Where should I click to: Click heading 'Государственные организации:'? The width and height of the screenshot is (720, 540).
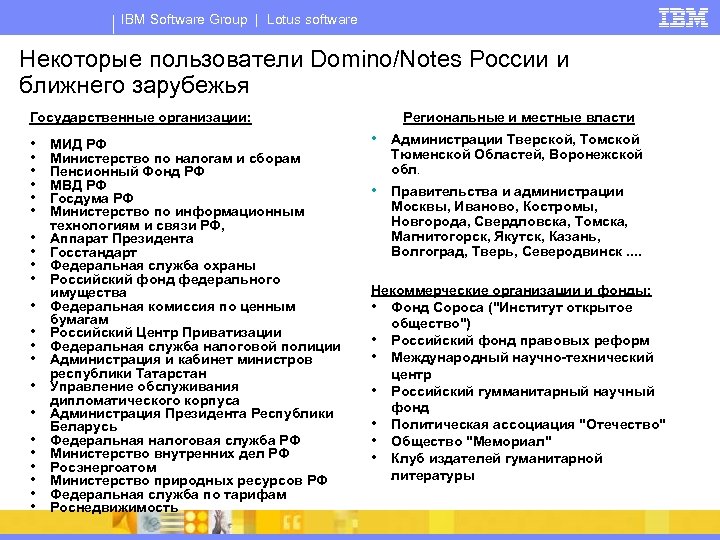pos(141,118)
